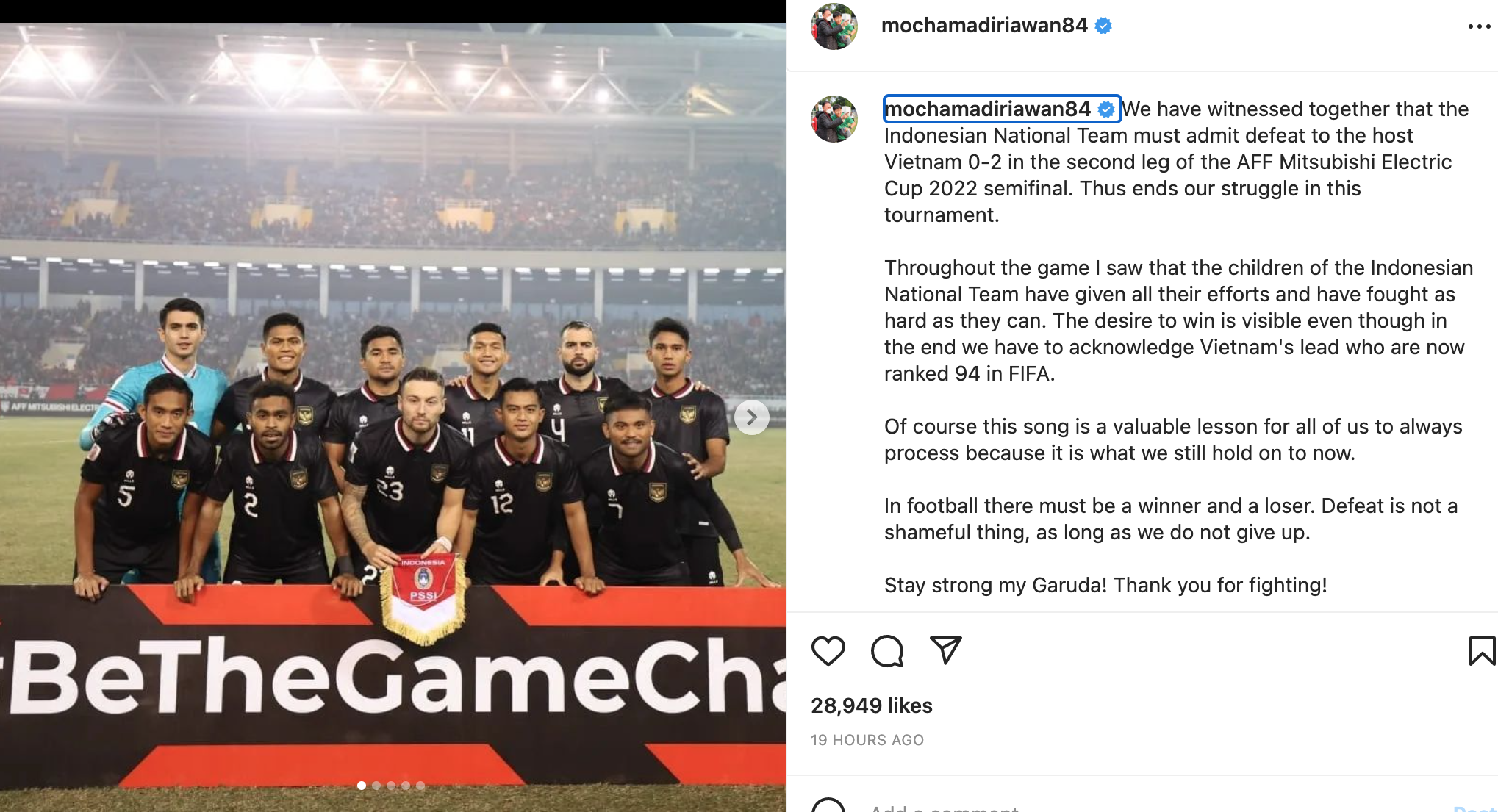Select the last carousel dot indicator

click(420, 786)
